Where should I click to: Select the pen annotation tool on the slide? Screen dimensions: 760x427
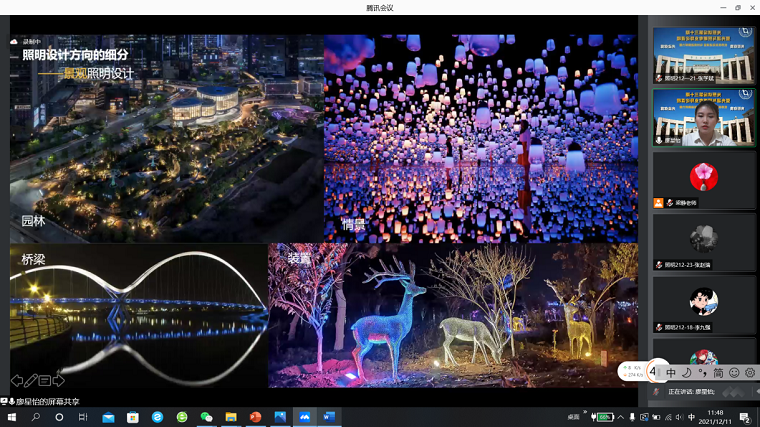pyautogui.click(x=31, y=381)
